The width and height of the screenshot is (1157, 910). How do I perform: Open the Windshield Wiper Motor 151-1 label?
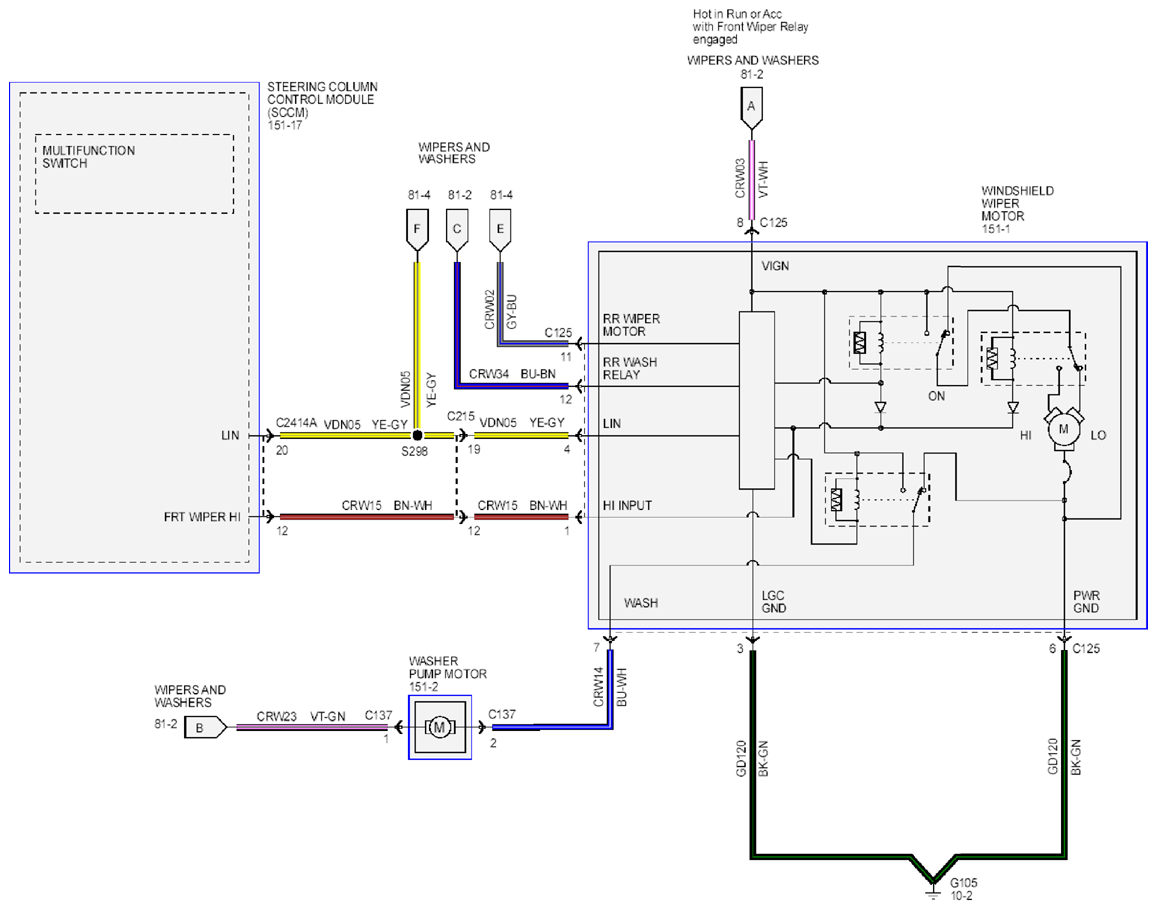point(1017,210)
